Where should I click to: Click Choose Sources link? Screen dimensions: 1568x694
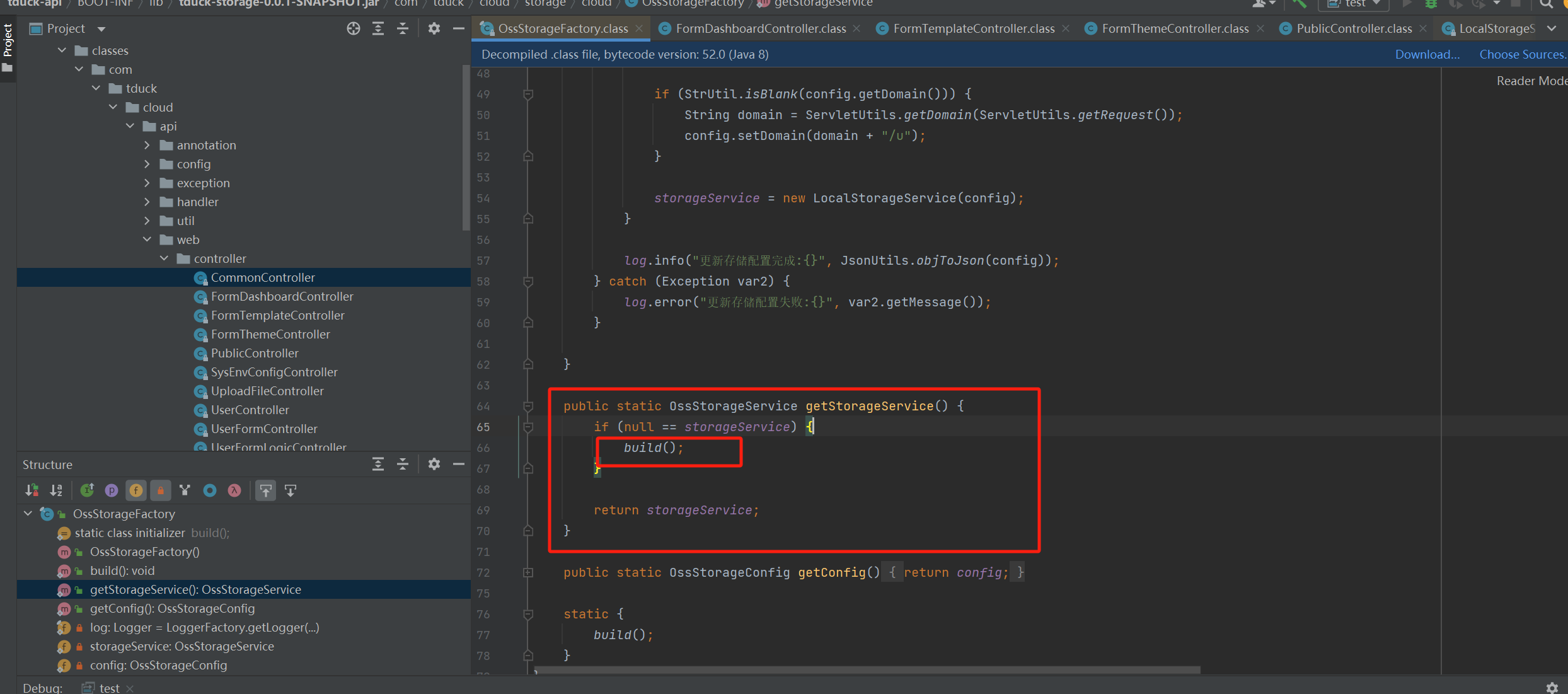(1521, 55)
